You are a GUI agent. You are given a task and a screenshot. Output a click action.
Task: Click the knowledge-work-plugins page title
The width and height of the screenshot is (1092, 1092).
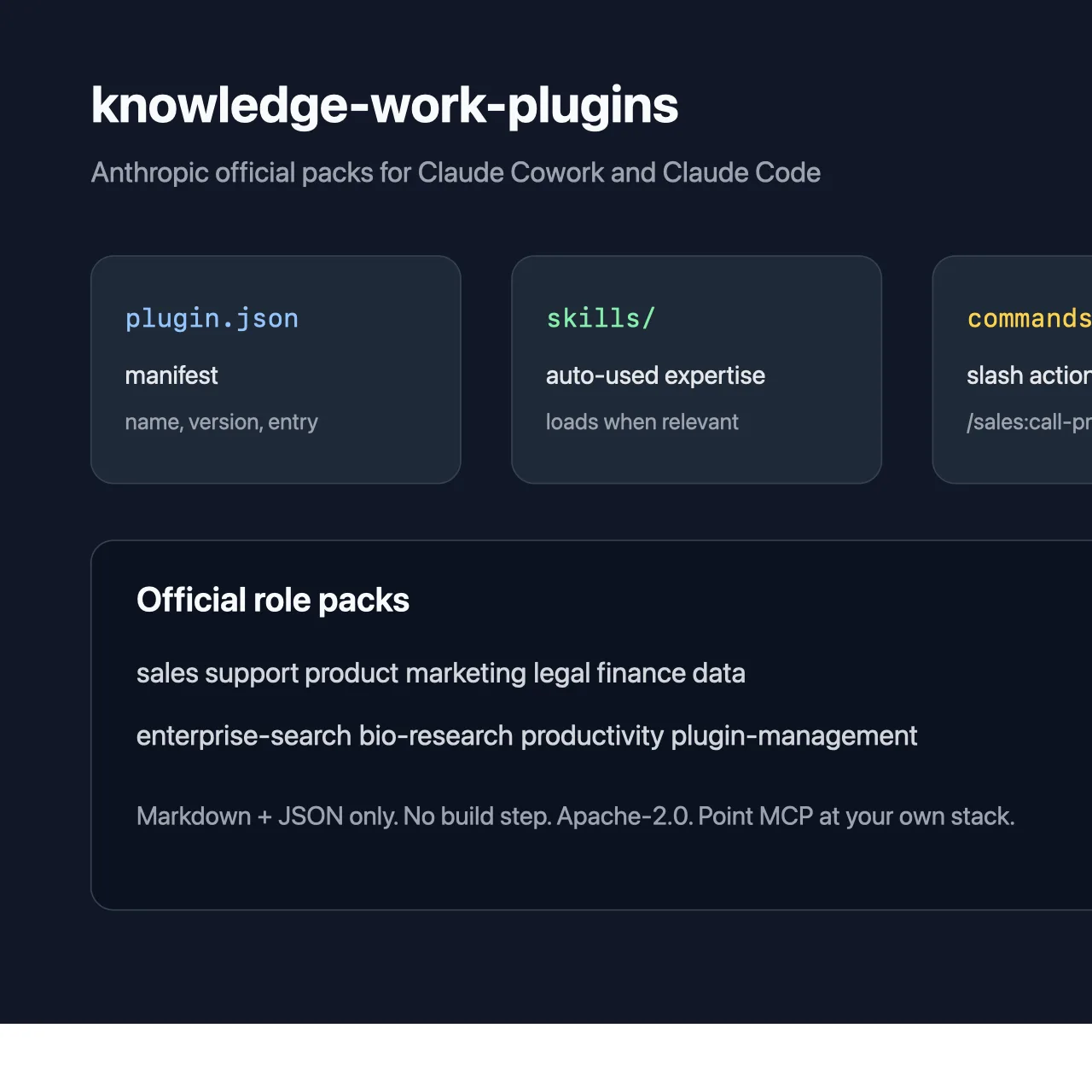(385, 106)
